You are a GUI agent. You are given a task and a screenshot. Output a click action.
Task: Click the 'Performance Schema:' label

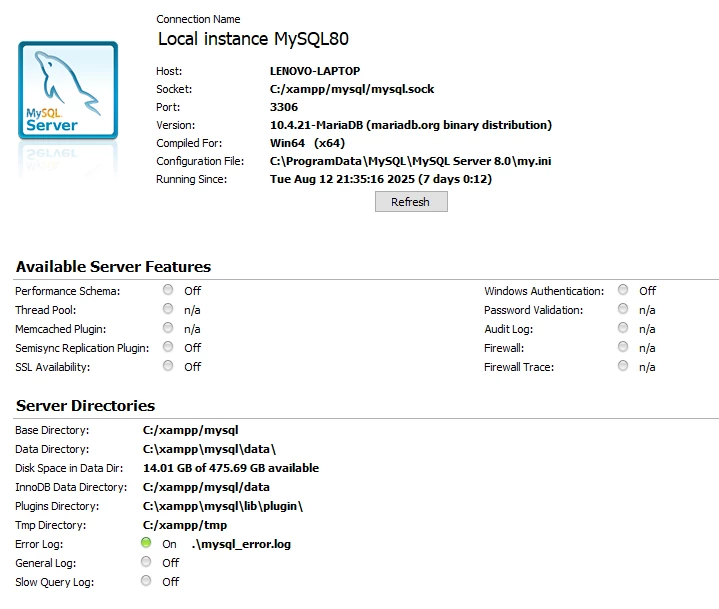(x=67, y=291)
